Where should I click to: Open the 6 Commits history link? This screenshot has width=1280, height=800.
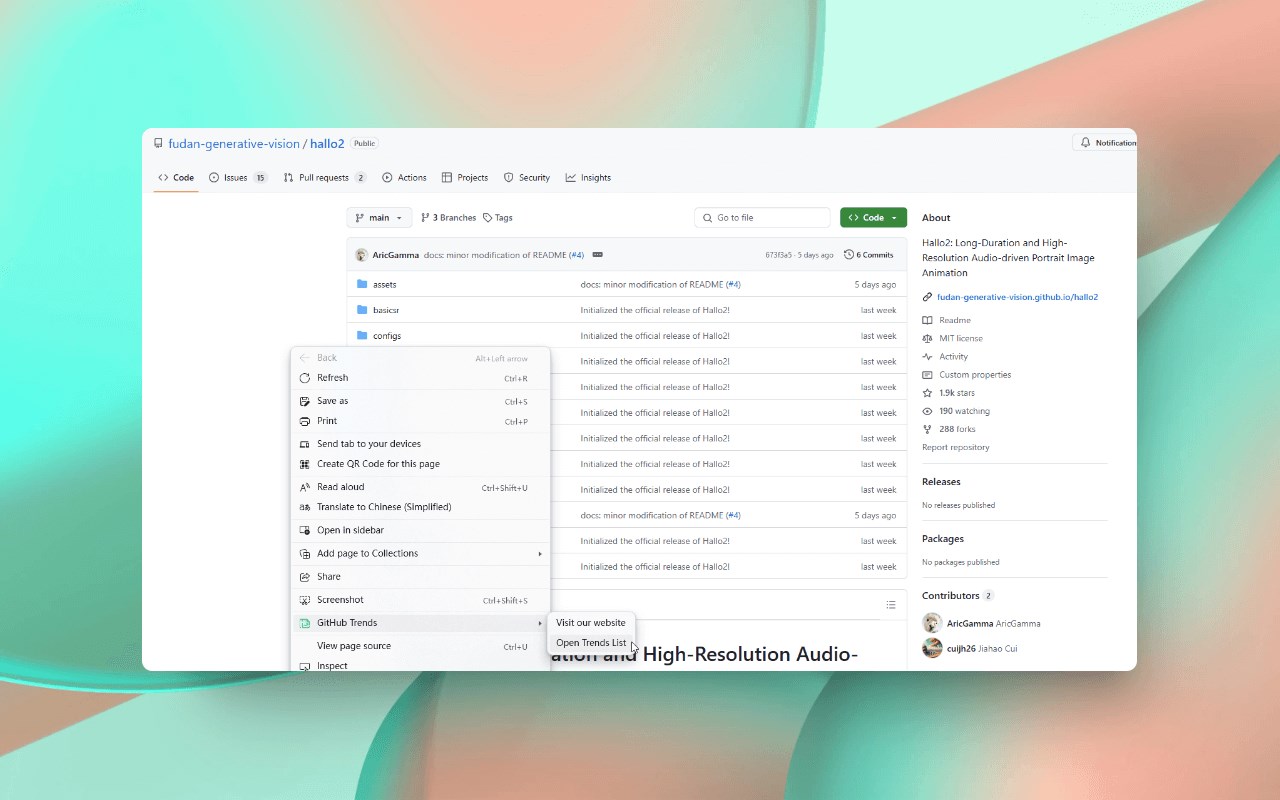pyautogui.click(x=869, y=255)
